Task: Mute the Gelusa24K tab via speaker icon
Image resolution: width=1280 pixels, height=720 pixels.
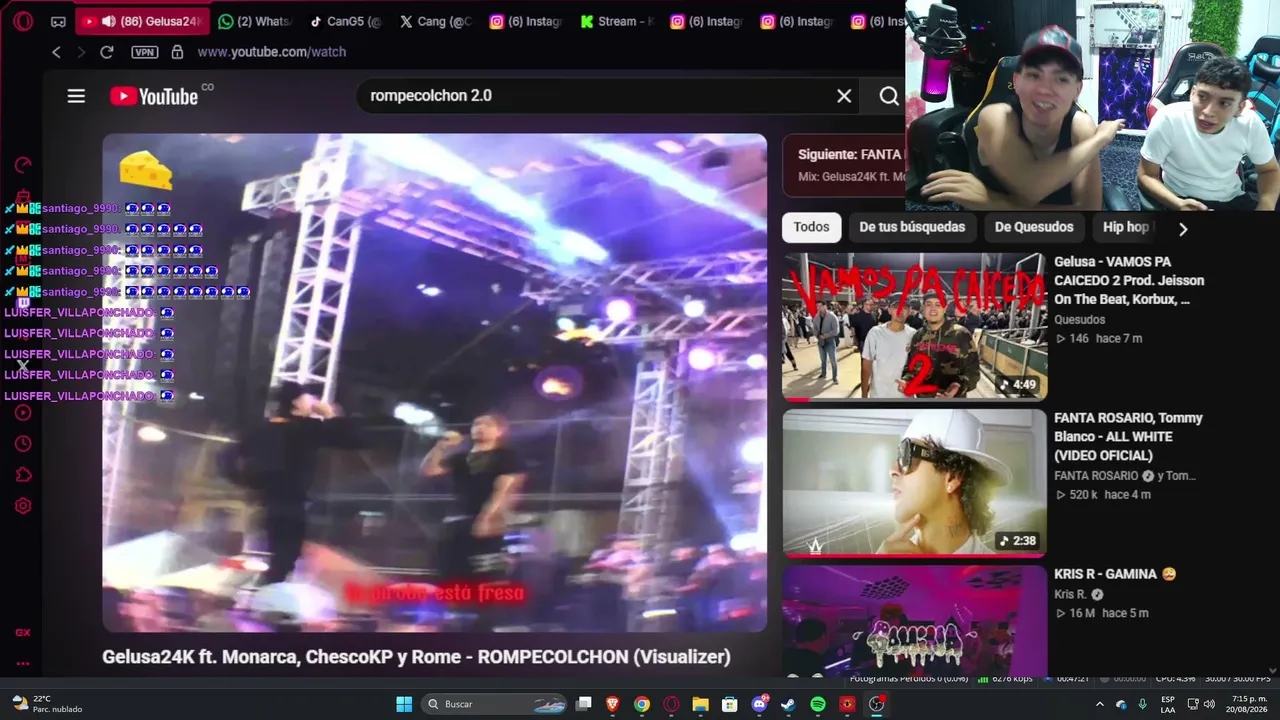Action: 108,21
